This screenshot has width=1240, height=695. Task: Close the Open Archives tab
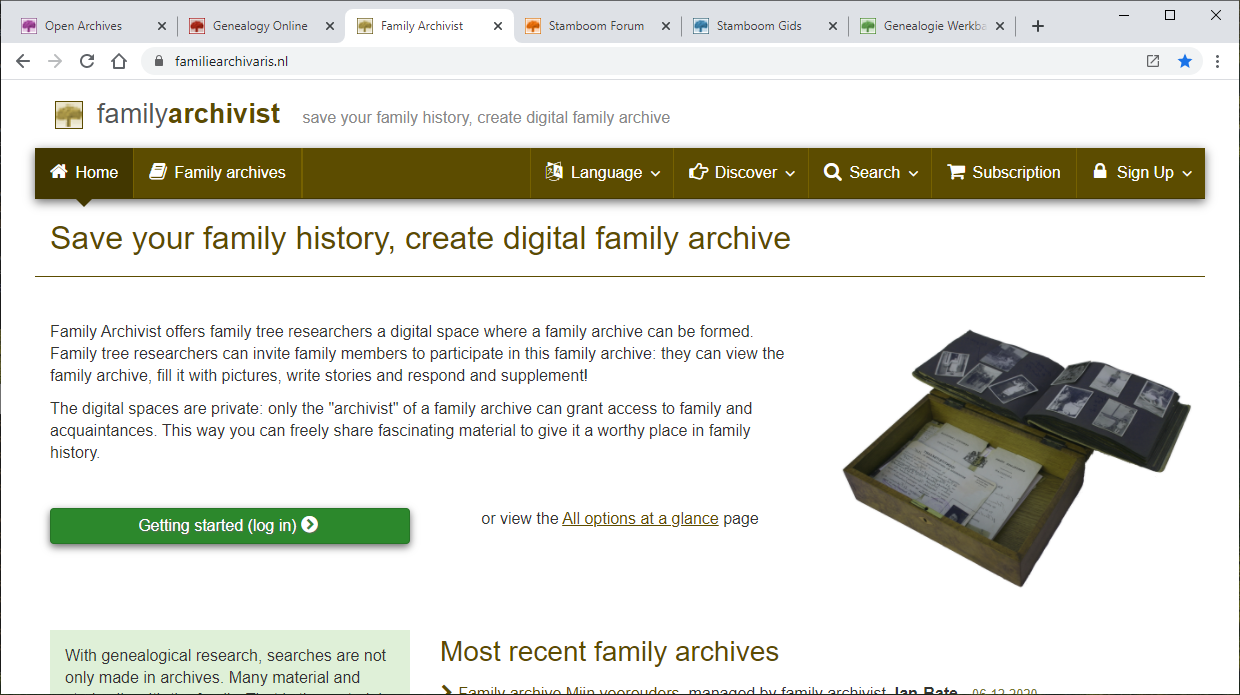coord(162,26)
